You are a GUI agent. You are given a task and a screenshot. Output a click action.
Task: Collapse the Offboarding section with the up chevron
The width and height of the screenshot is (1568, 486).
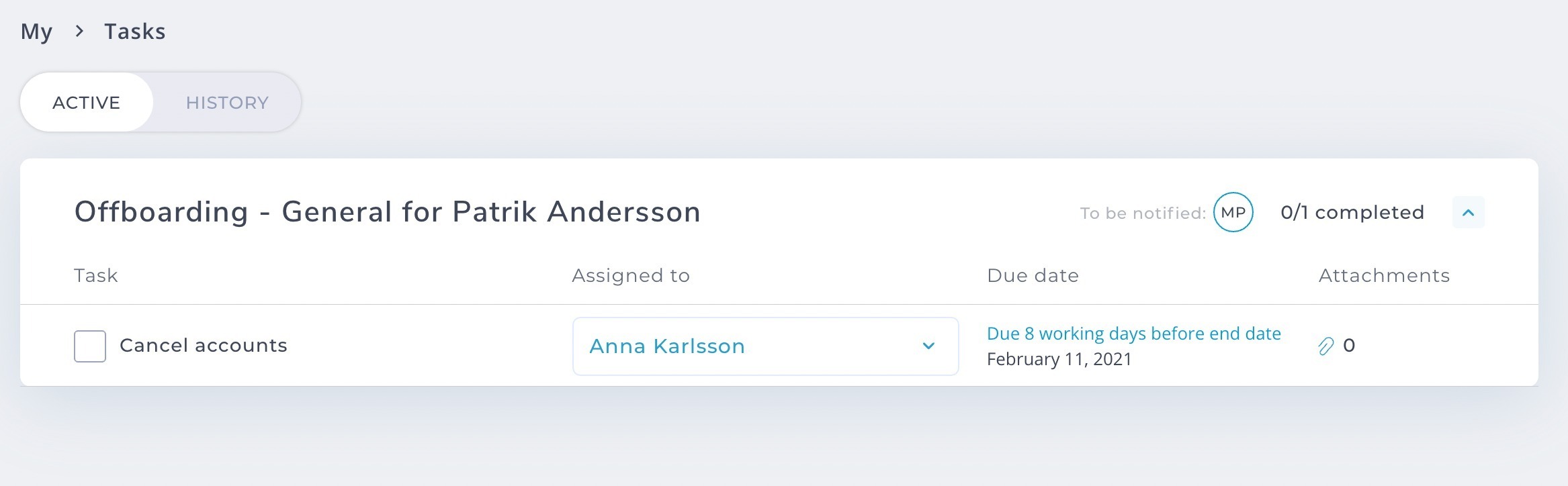(x=1468, y=212)
